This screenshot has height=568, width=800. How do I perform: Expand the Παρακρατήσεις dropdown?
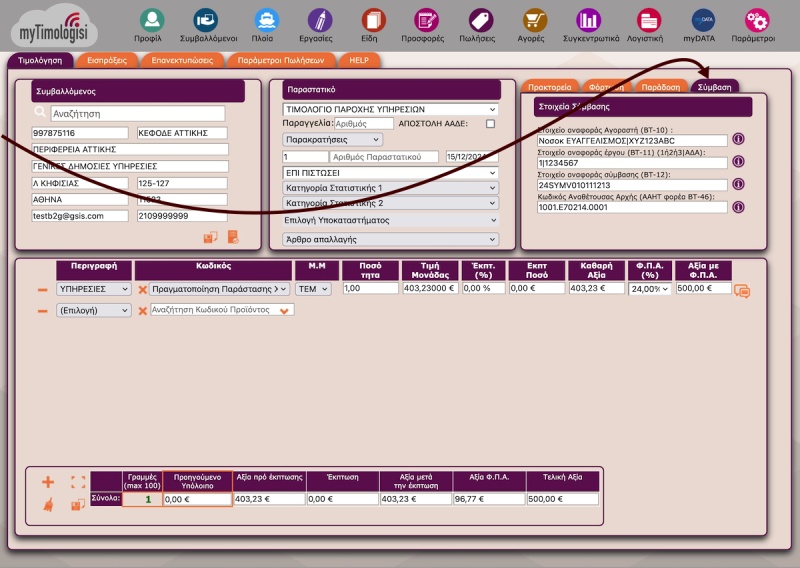click(332, 140)
